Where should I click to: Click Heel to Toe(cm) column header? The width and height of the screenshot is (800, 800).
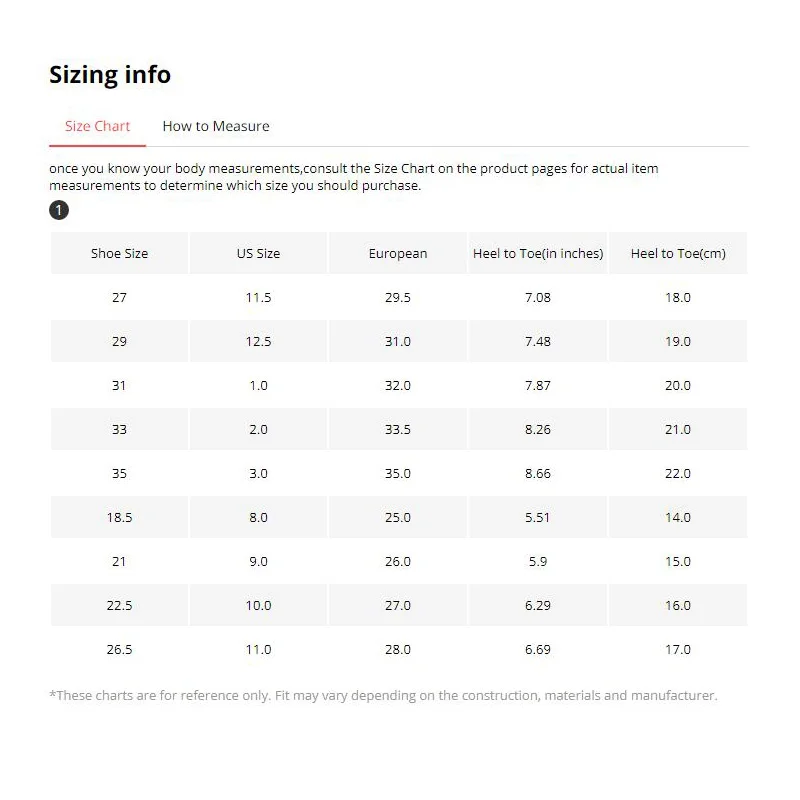click(x=678, y=253)
